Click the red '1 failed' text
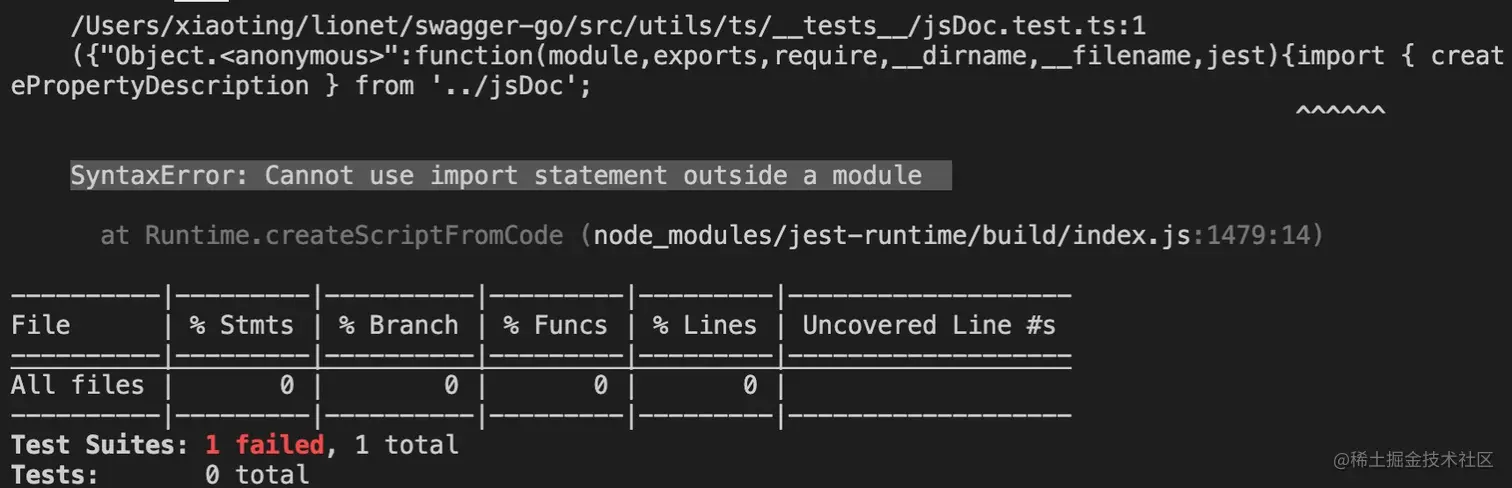Viewport: 1512px width, 488px height. [x=264, y=444]
